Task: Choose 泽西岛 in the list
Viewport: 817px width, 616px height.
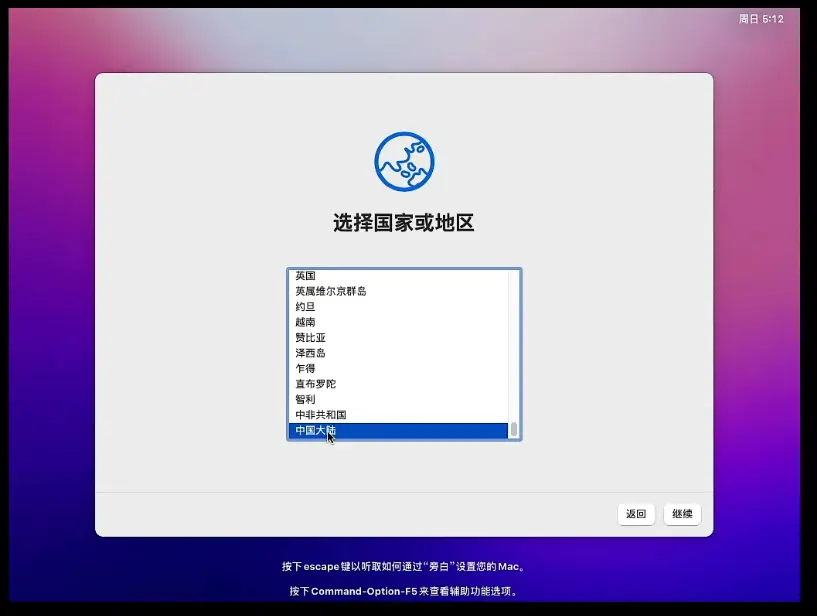Action: tap(310, 353)
